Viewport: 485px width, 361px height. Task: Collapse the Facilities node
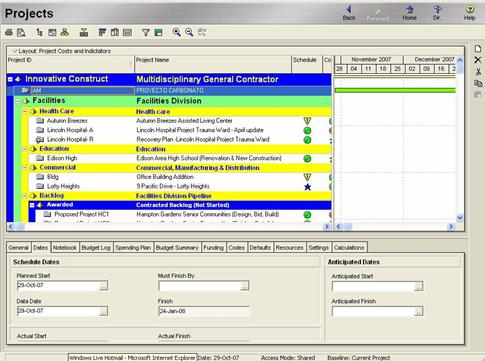18,101
